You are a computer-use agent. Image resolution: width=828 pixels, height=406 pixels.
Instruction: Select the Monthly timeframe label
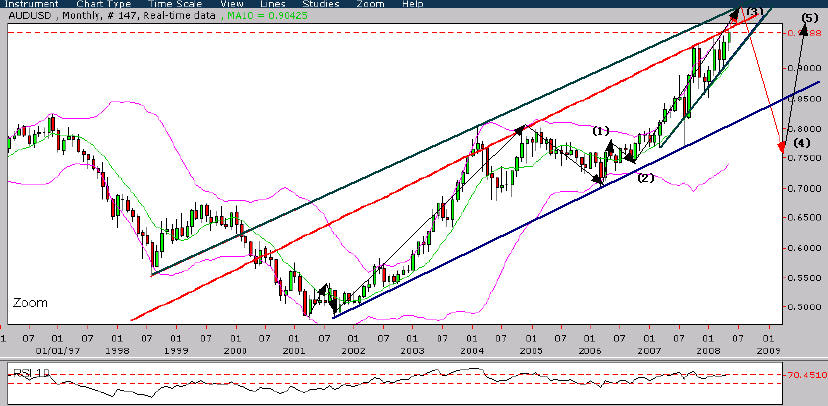(80, 15)
